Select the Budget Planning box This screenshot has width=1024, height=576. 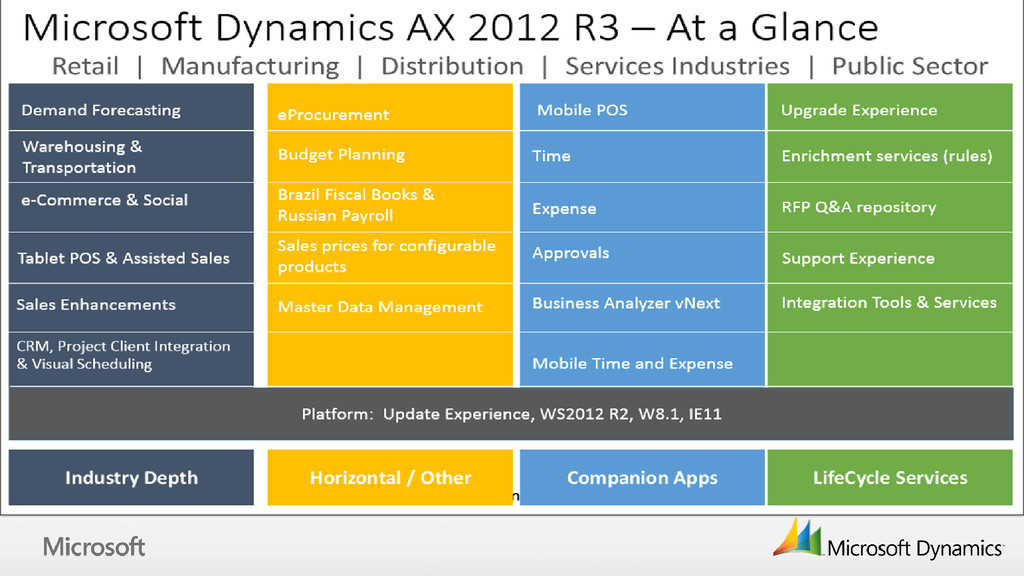390,157
